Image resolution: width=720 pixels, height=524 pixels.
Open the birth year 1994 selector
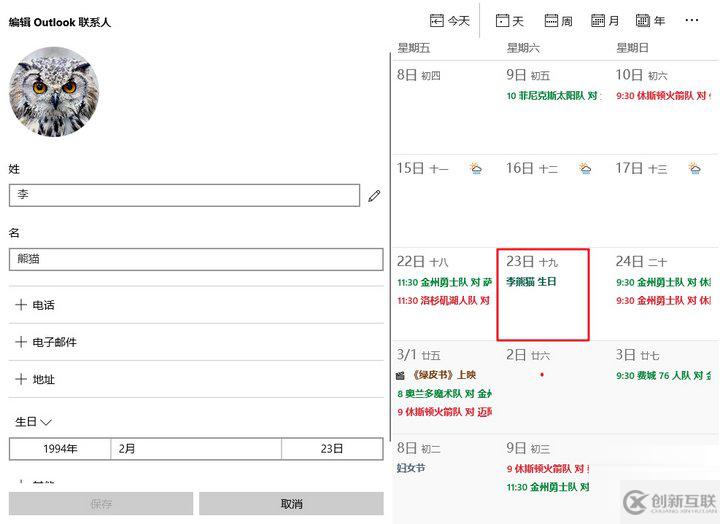point(60,449)
